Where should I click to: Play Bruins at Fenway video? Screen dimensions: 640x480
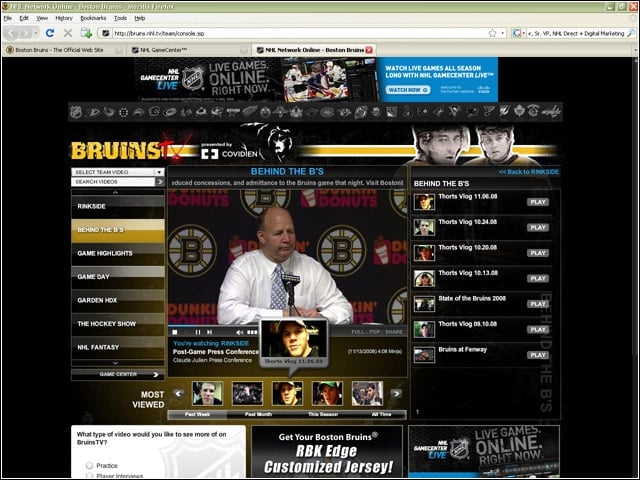click(538, 355)
